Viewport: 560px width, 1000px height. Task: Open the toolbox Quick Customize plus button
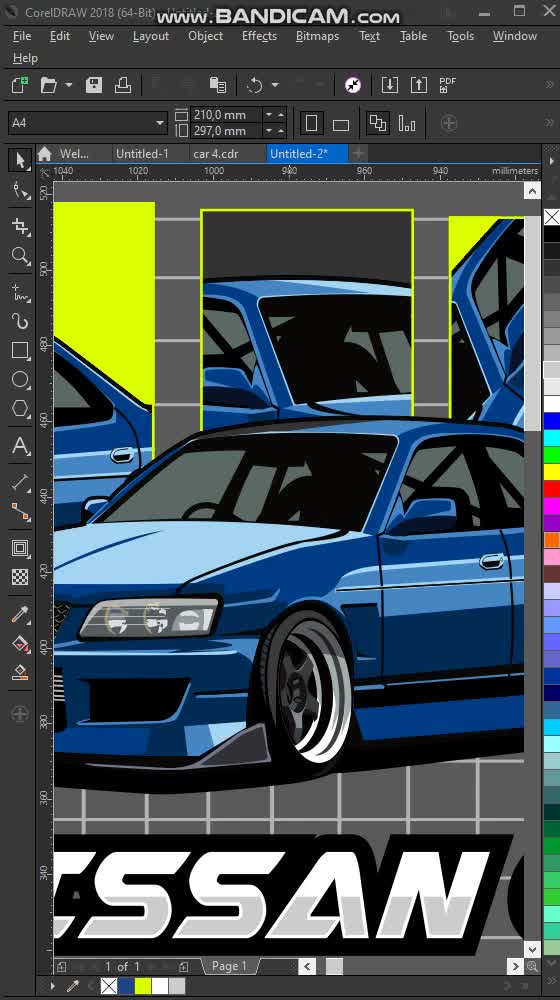[x=20, y=714]
